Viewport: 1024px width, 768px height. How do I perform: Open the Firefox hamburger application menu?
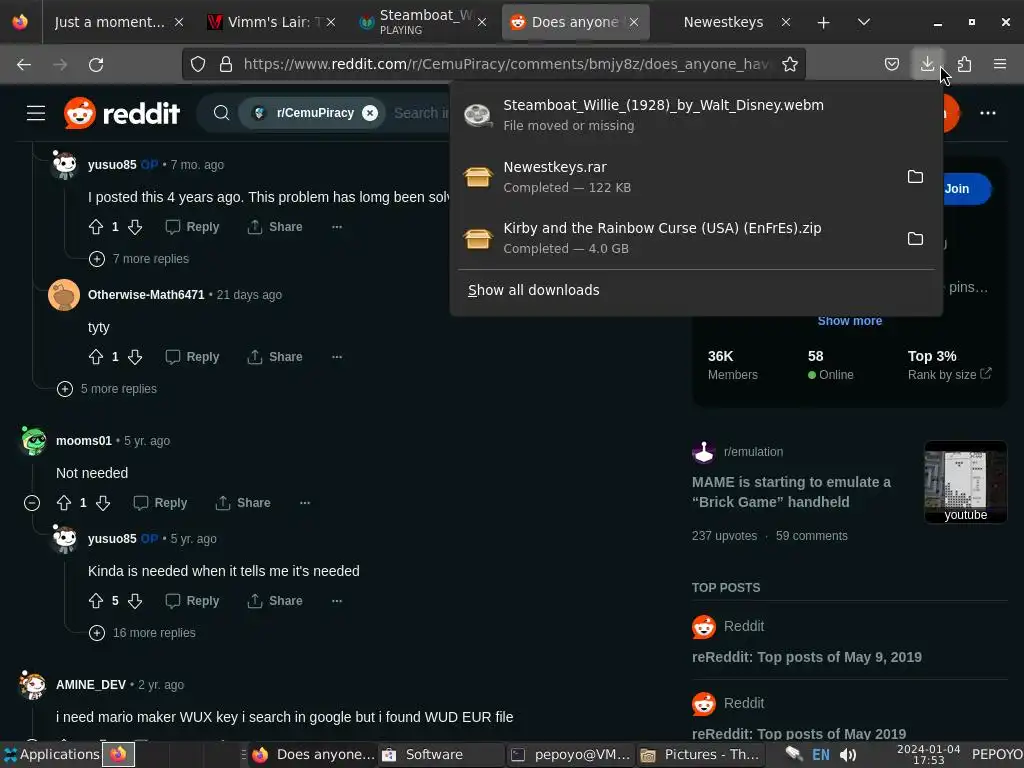[x=1000, y=64]
